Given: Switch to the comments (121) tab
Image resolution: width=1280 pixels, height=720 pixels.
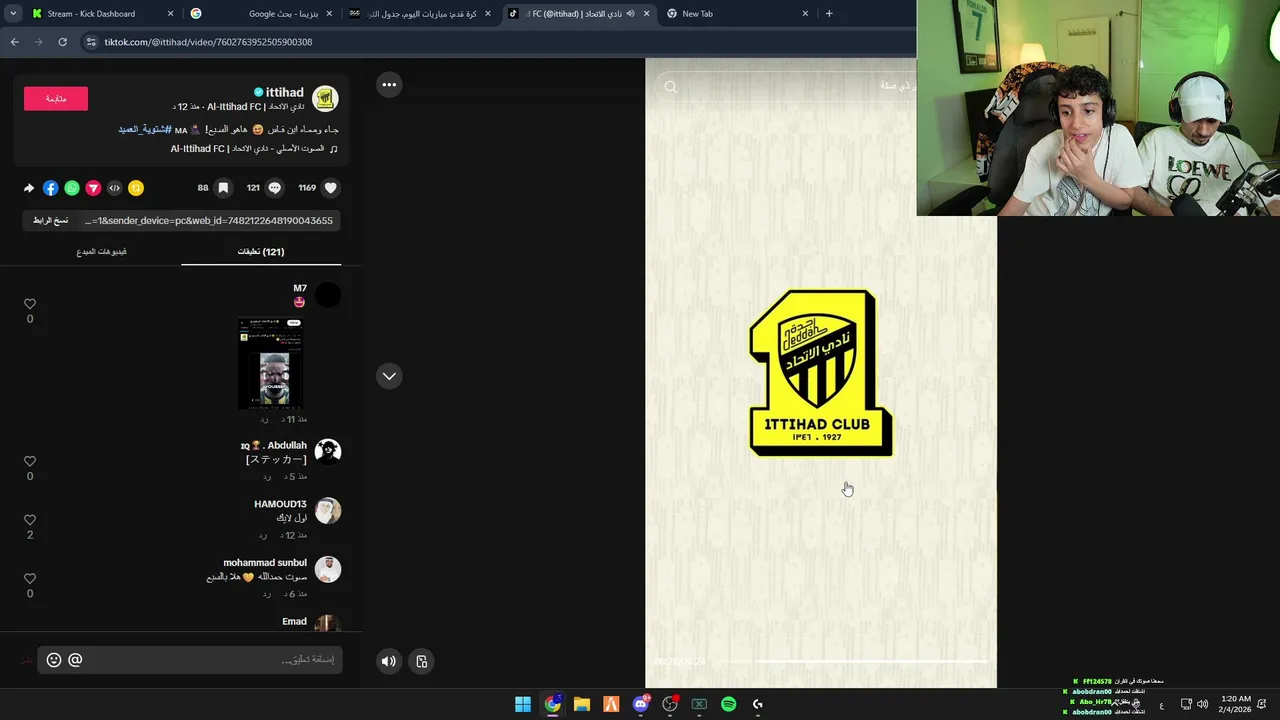Looking at the screenshot, I should [x=261, y=252].
